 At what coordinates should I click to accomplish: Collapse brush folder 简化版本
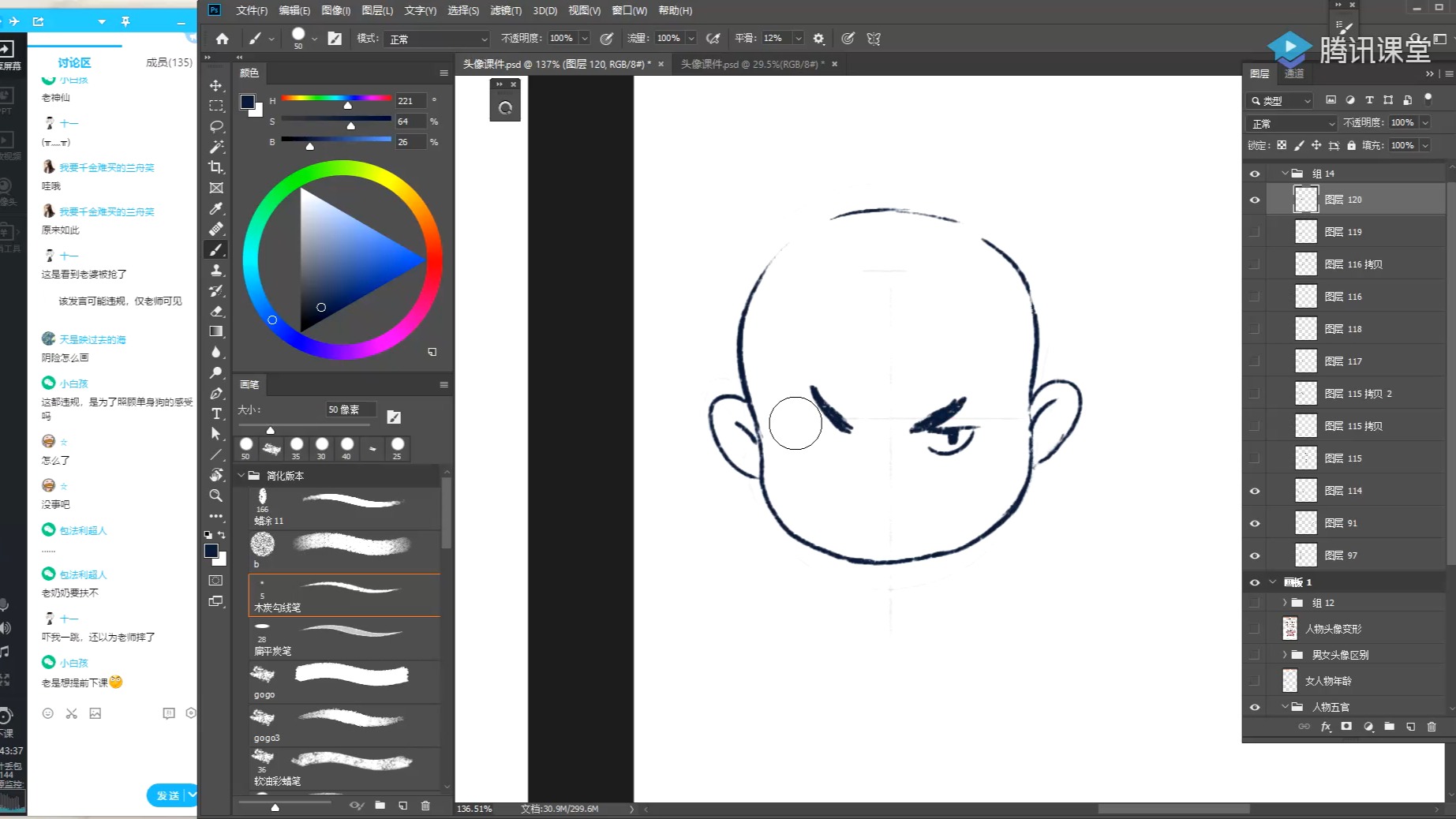241,476
